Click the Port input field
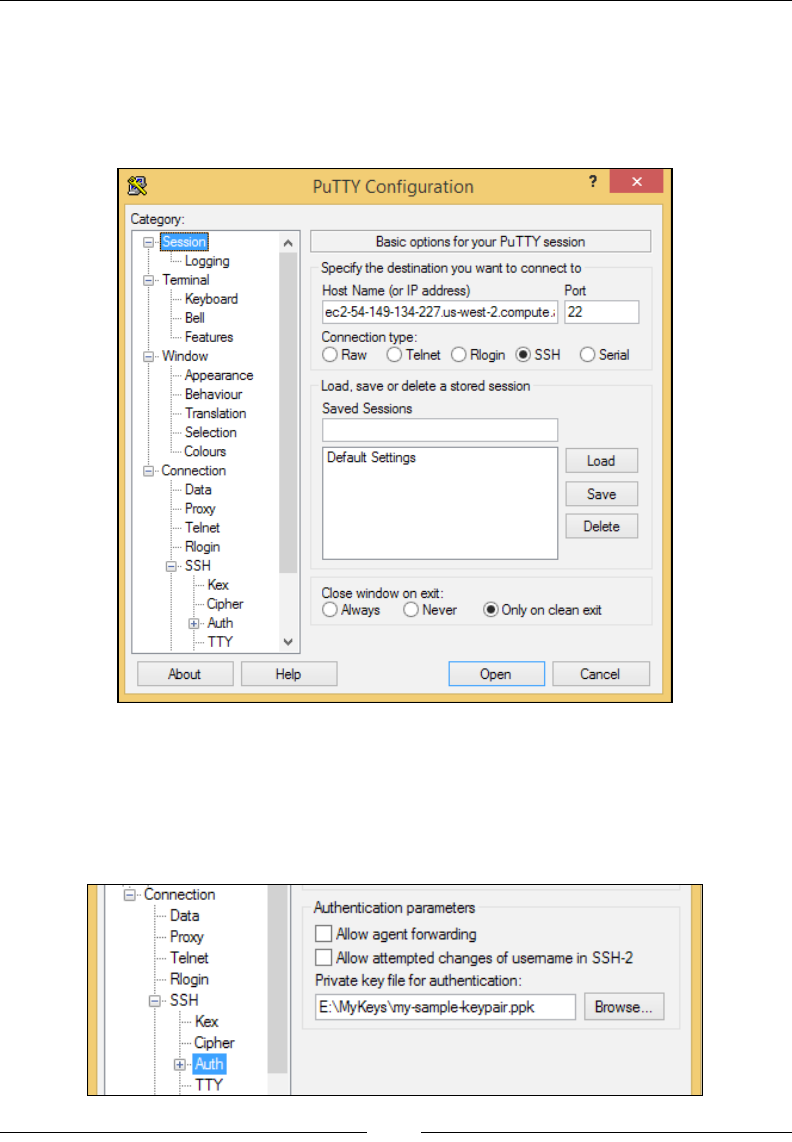This screenshot has height=1142, width=792. 602,312
